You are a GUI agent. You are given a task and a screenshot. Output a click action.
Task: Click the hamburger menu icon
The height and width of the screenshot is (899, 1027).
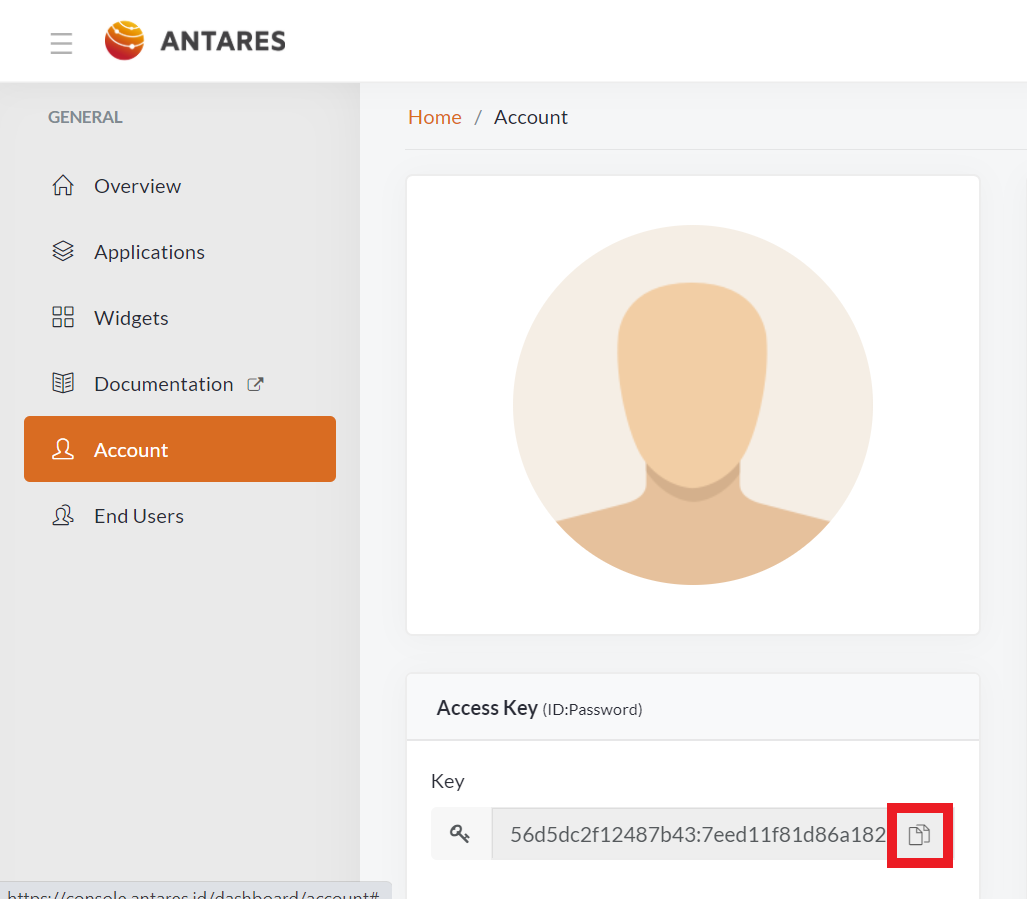(x=61, y=43)
